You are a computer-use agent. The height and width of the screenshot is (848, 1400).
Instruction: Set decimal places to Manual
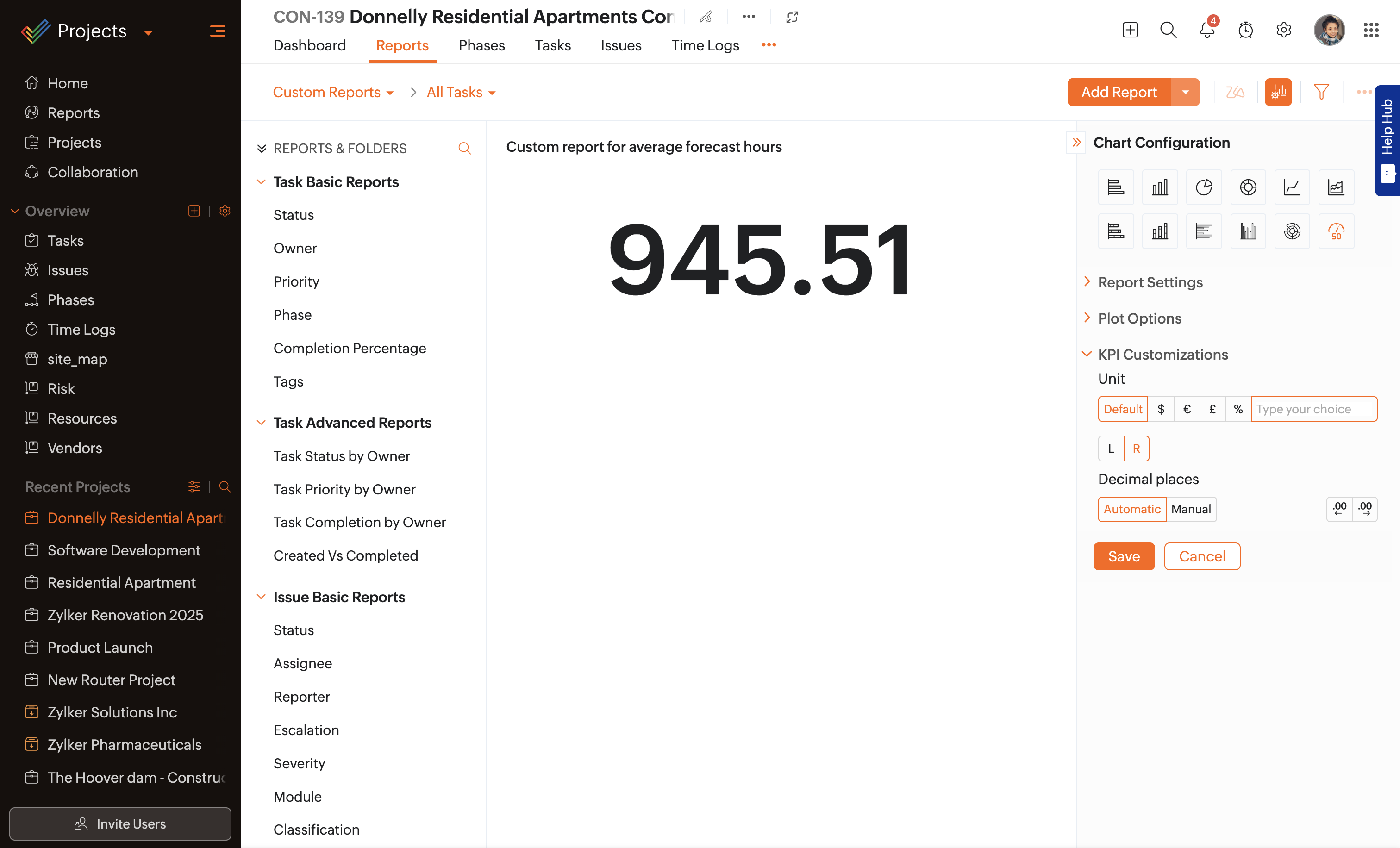click(x=1191, y=509)
